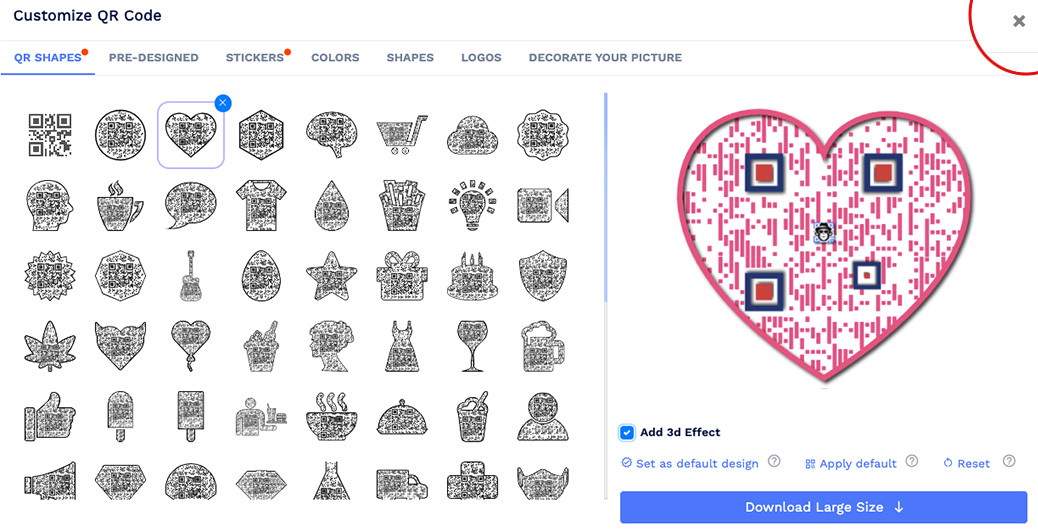The height and width of the screenshot is (532, 1038).
Task: Open the Logos tab
Action: click(x=481, y=58)
